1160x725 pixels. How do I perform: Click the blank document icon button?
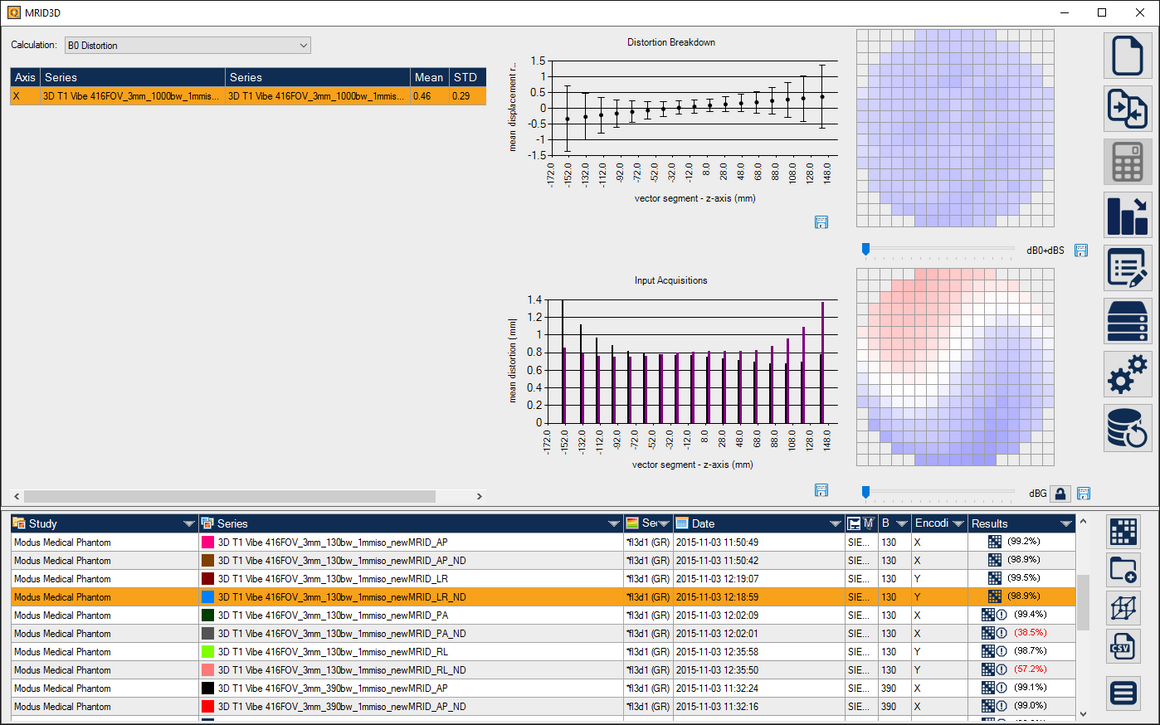pyautogui.click(x=1127, y=55)
